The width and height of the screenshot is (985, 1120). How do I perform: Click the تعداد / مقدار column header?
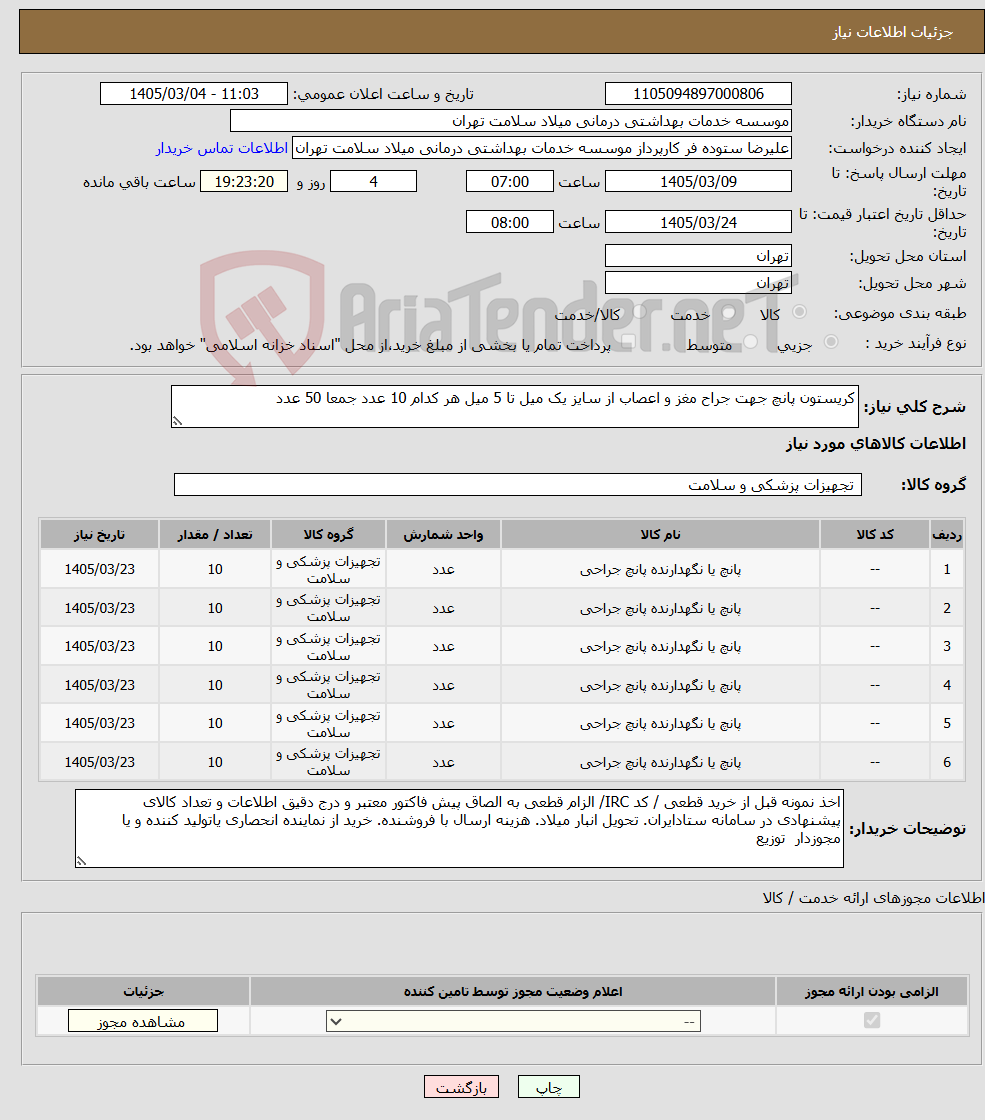click(215, 534)
